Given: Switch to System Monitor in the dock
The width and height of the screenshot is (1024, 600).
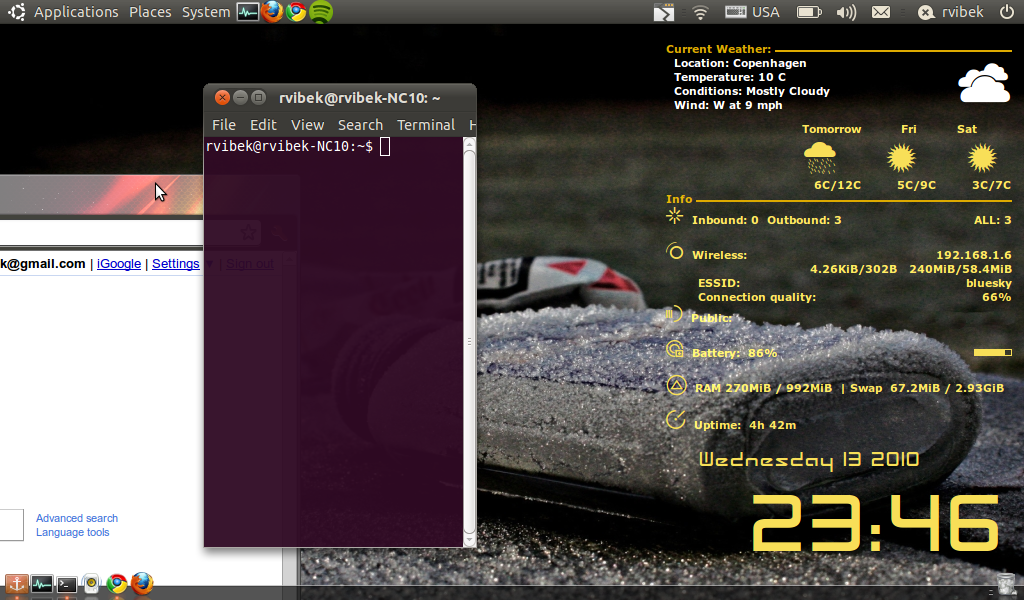Looking at the screenshot, I should (x=42, y=584).
